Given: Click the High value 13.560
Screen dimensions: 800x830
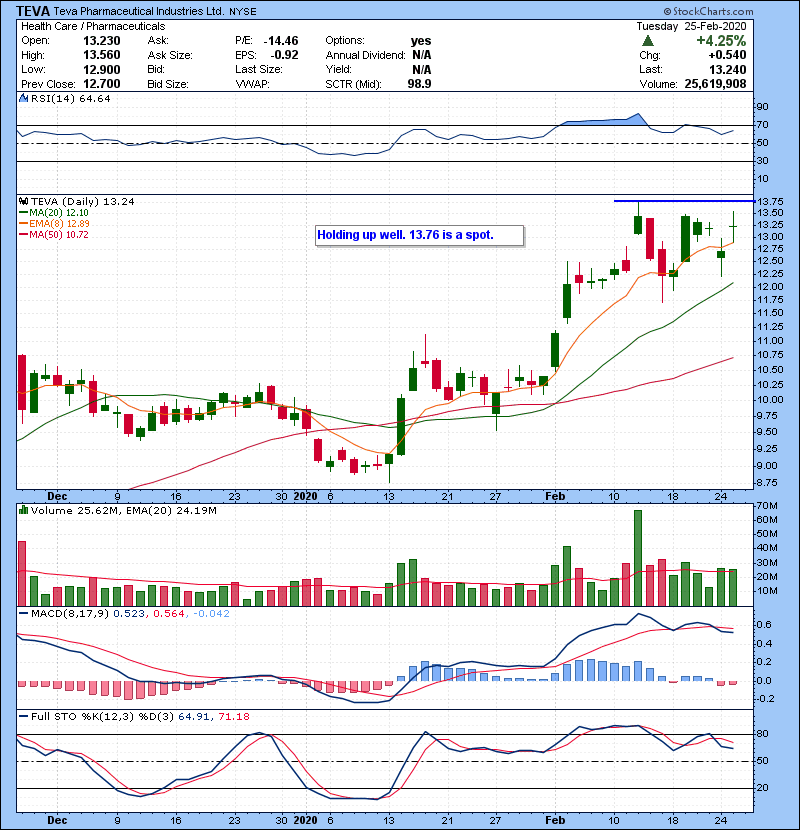Looking at the screenshot, I should pyautogui.click(x=102, y=55).
